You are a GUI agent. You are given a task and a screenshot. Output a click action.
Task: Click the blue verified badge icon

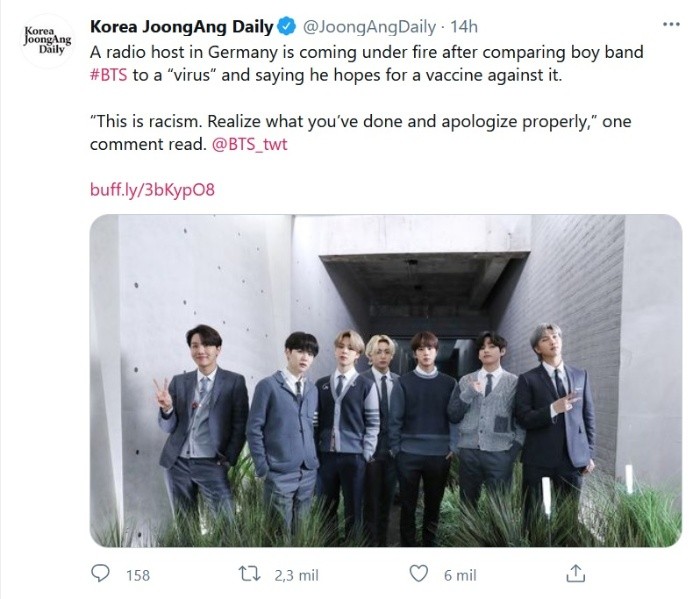(287, 27)
